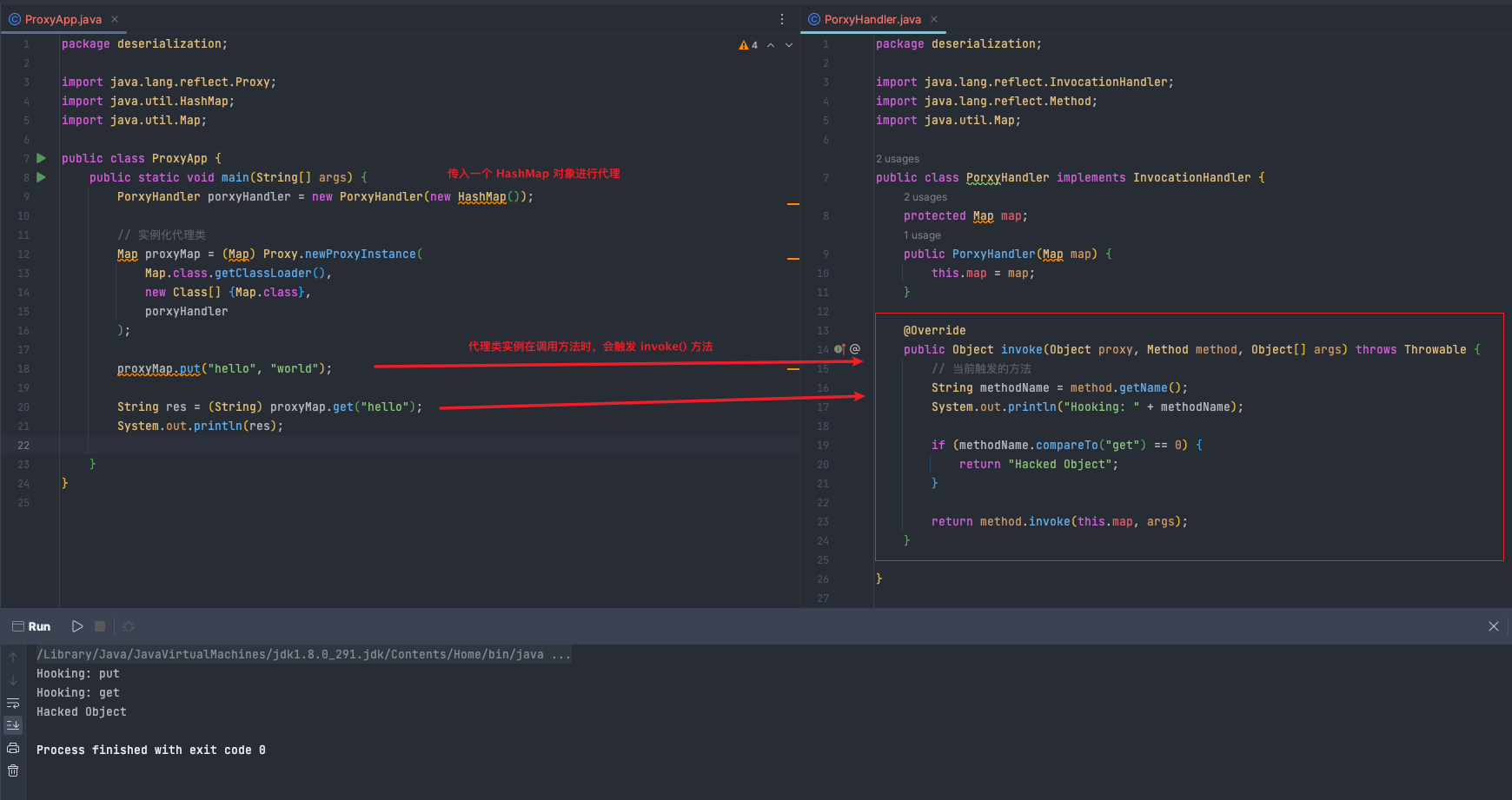Open the editor tab options three-dot menu
This screenshot has width=1512, height=800.
click(x=782, y=19)
